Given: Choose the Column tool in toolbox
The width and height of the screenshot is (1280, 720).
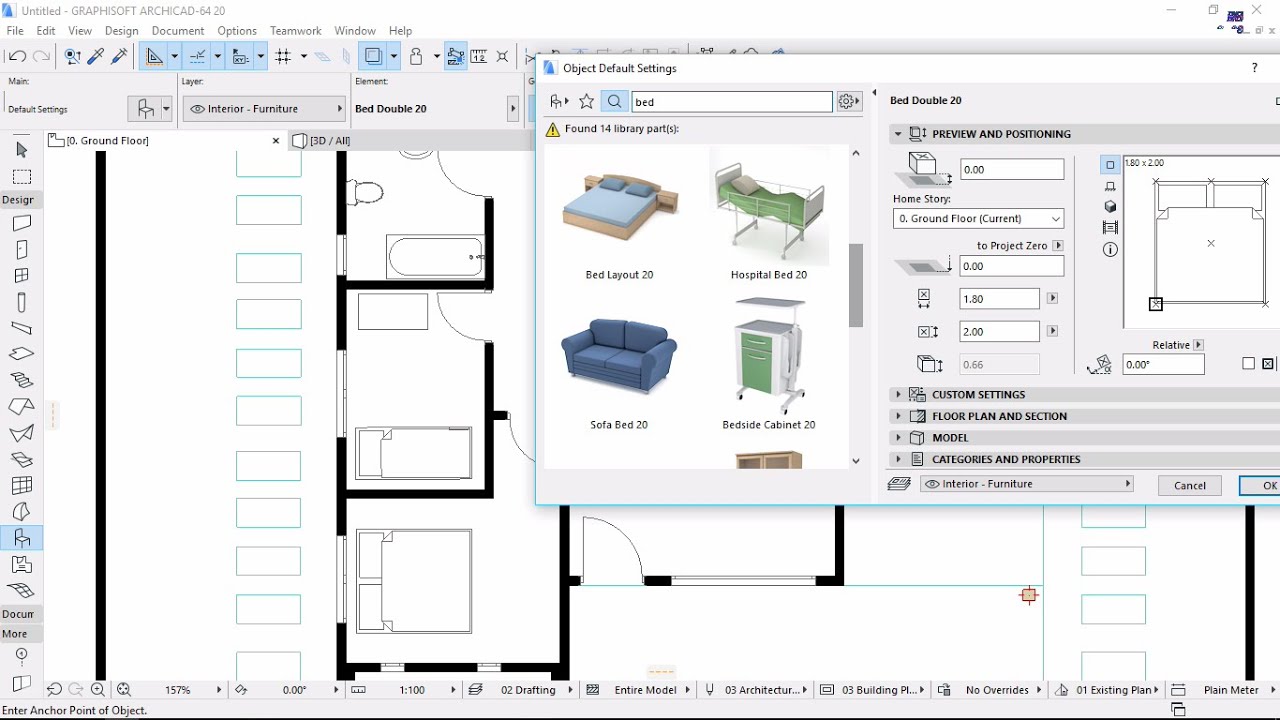Looking at the screenshot, I should 21,302.
